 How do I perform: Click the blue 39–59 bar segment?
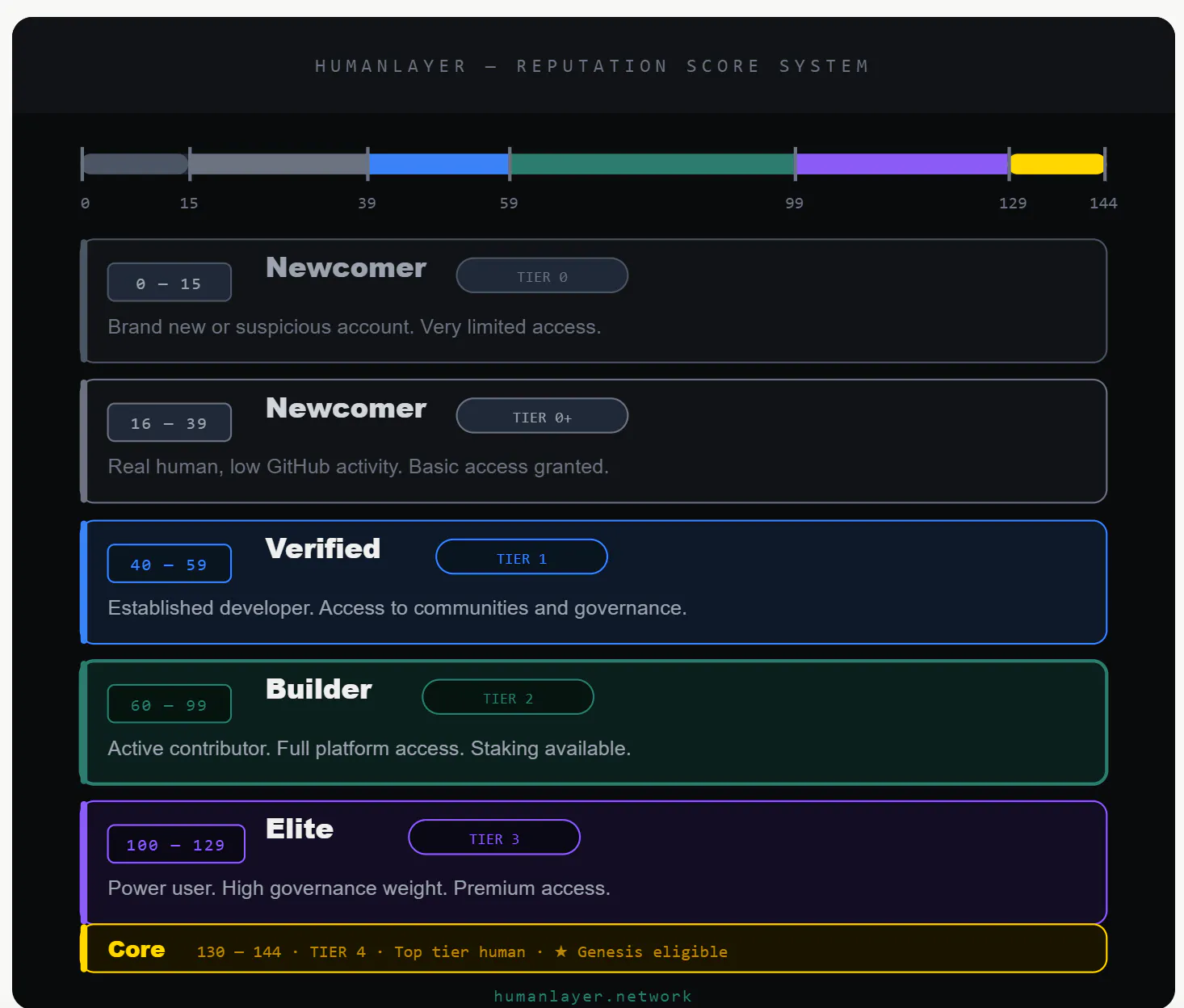(x=439, y=164)
